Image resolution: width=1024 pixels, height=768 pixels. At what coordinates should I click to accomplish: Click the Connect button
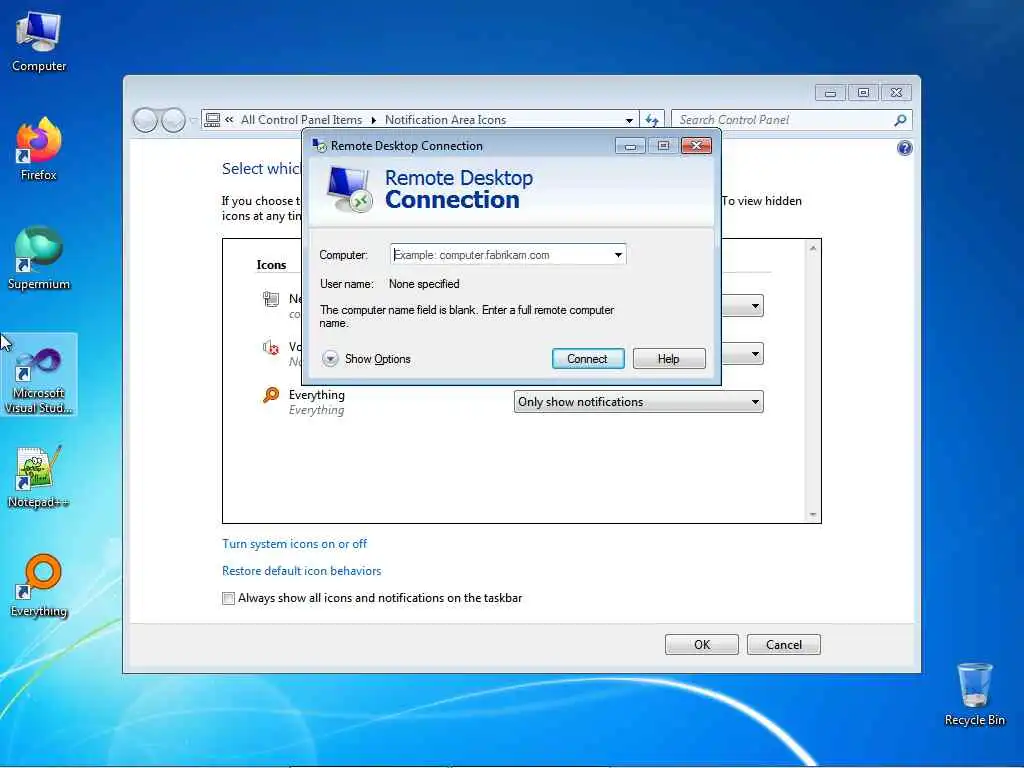coord(588,359)
